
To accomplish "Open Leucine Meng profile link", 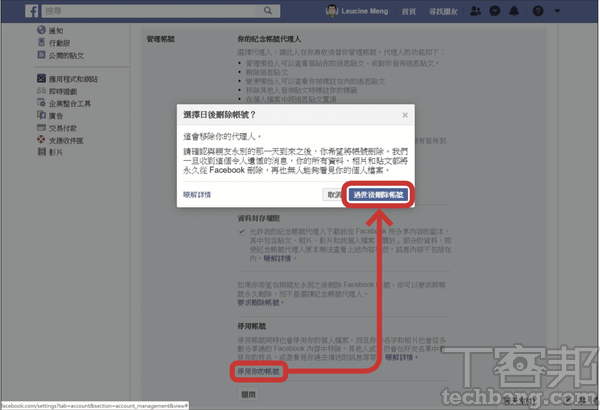I will click(364, 11).
